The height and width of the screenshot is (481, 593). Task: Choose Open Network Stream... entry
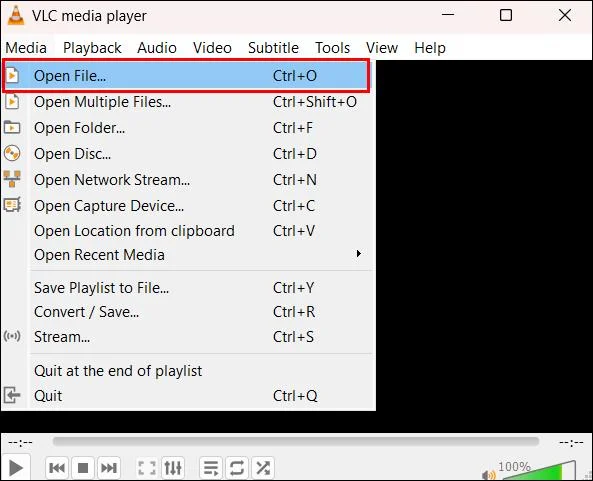pos(188,180)
